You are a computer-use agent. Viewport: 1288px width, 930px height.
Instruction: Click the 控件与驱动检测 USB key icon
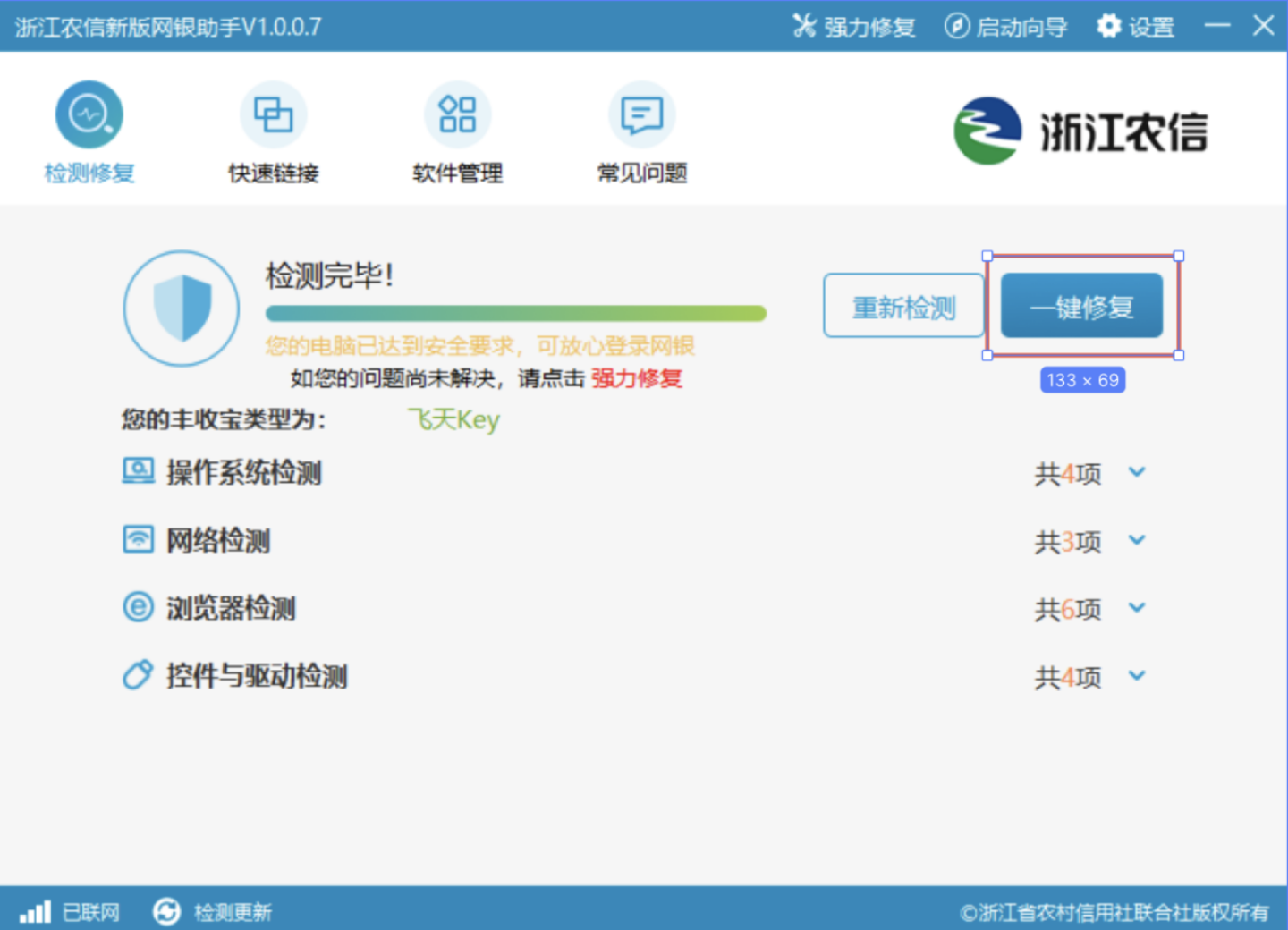click(x=138, y=675)
